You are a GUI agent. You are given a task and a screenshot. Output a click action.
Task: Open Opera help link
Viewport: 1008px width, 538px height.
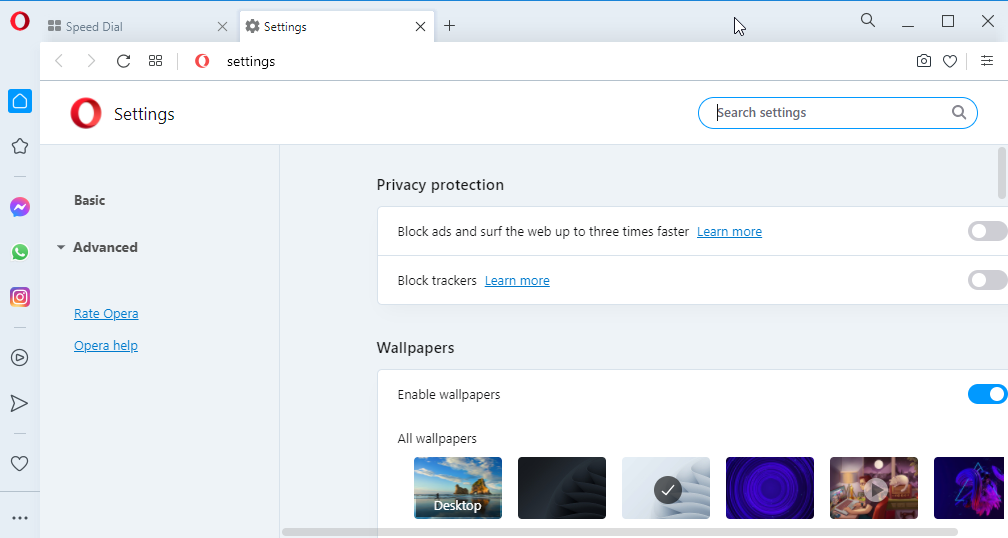tap(105, 346)
